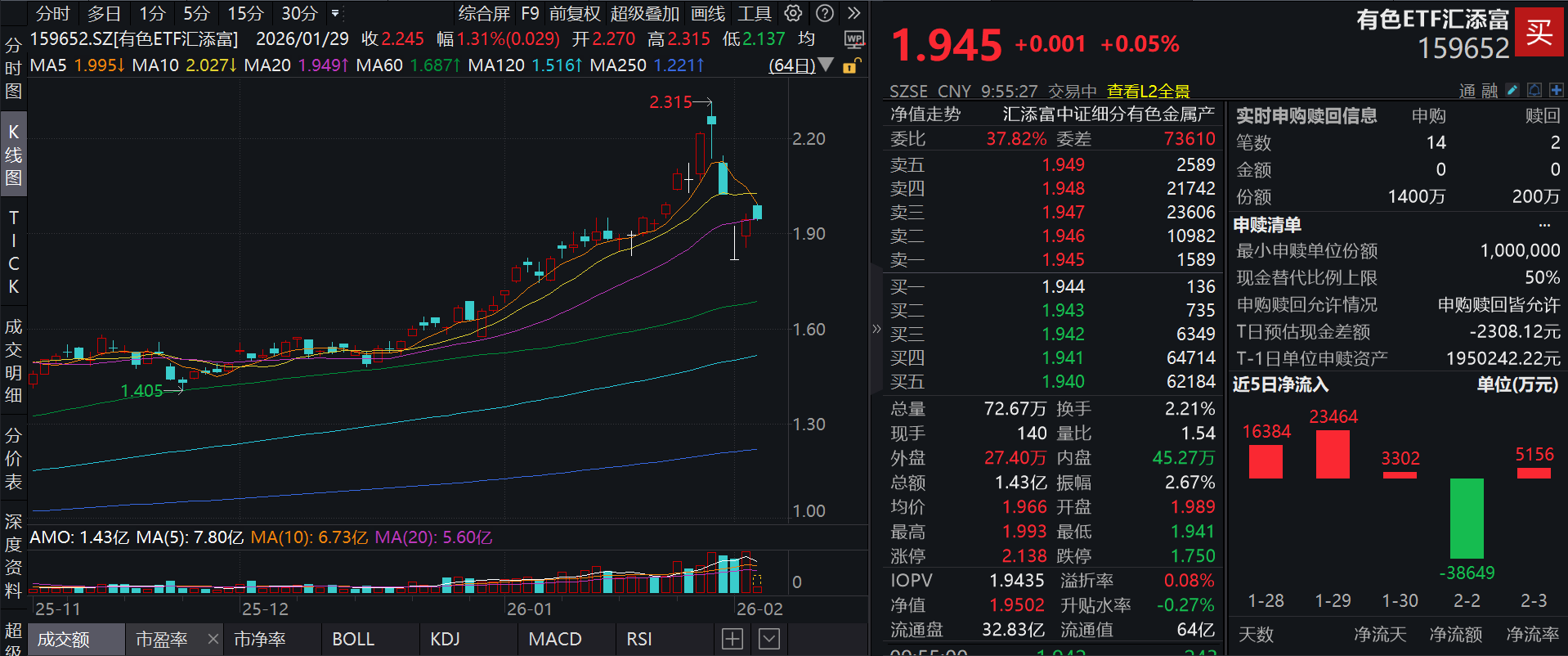This screenshot has height=656, width=1568.
Task: Remove the 市盈率 indicator tab via X
Action: (x=213, y=639)
